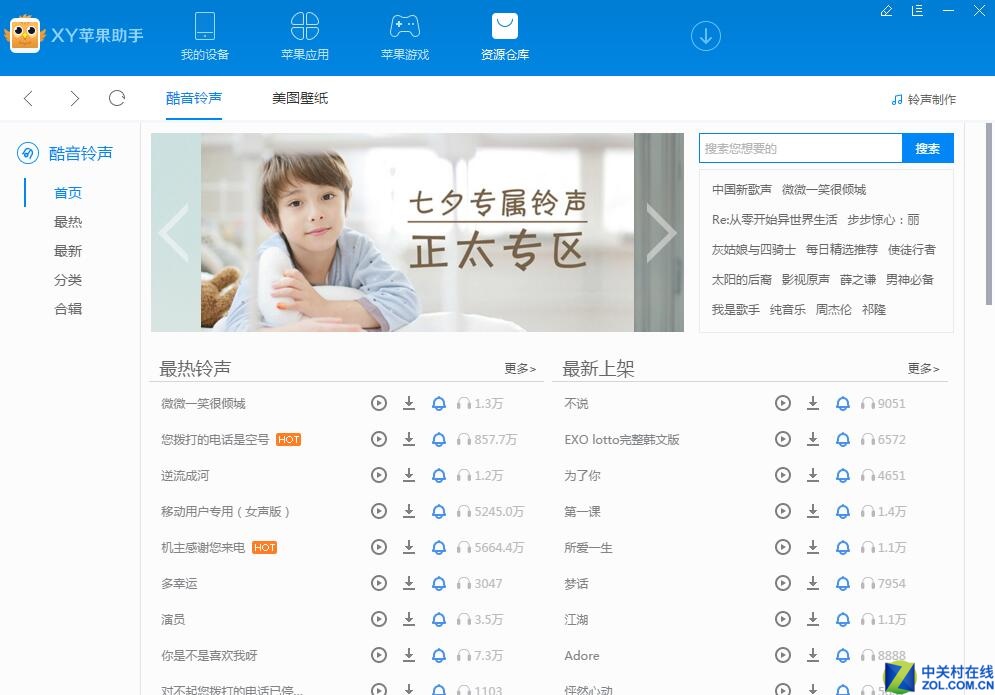Download 微微一笑很倾城 in the 最热铃声 list
Viewport: 995px width, 695px height.
coord(409,403)
